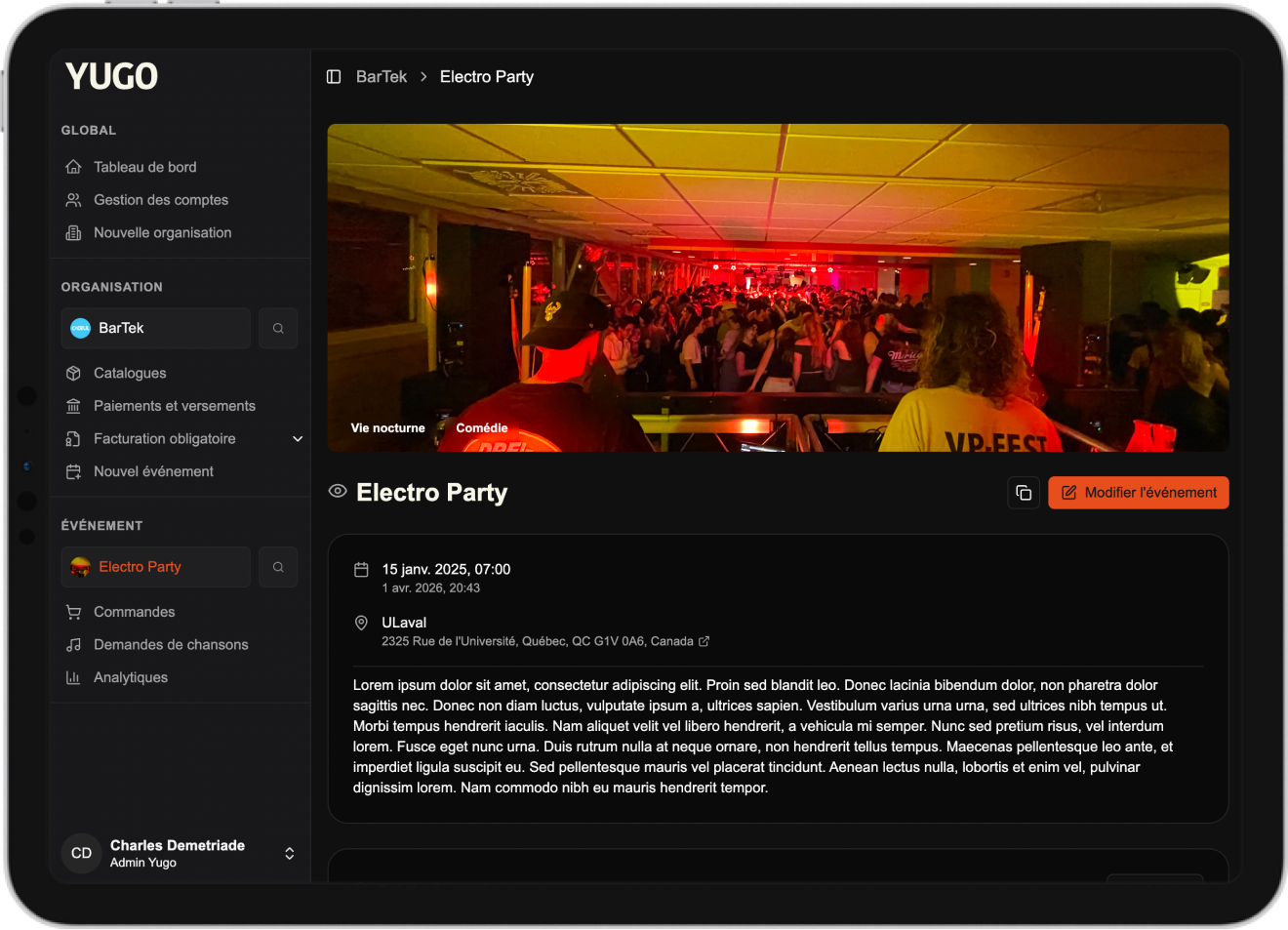This screenshot has width=1288, height=930.
Task: Click the calendar icon next to event date
Action: (x=361, y=570)
